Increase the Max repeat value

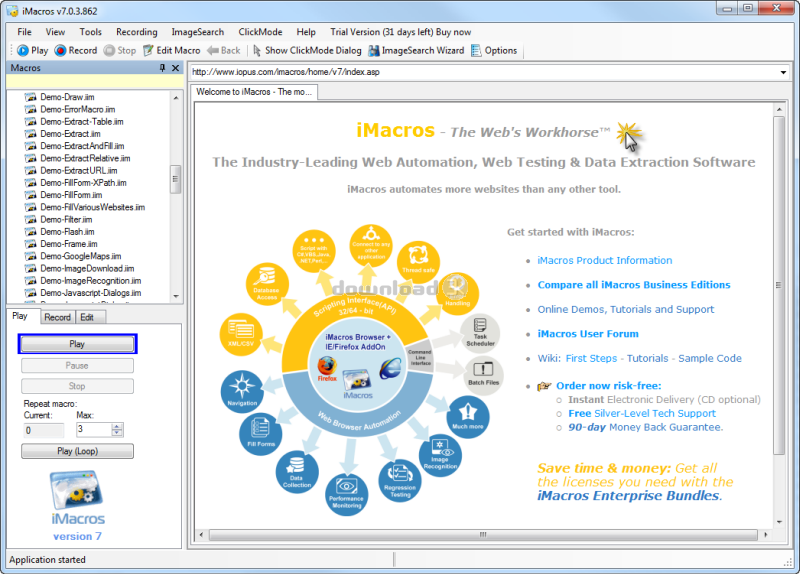coord(117,427)
